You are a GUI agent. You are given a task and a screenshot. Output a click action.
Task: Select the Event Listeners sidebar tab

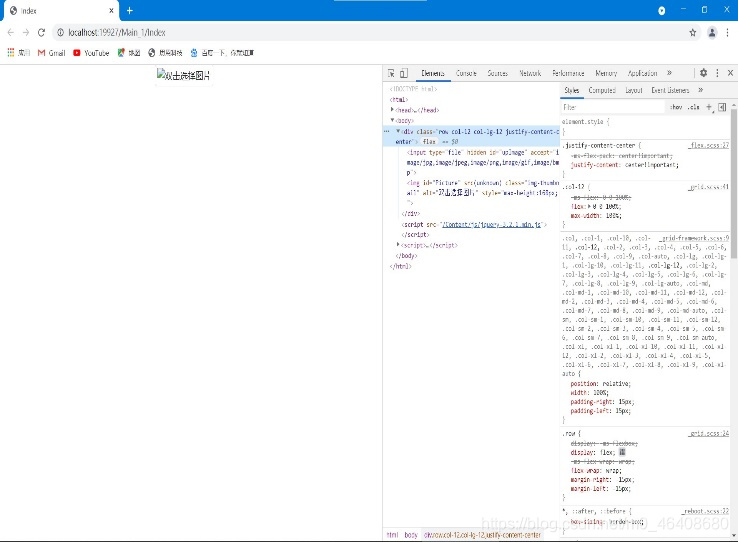pyautogui.click(x=670, y=90)
